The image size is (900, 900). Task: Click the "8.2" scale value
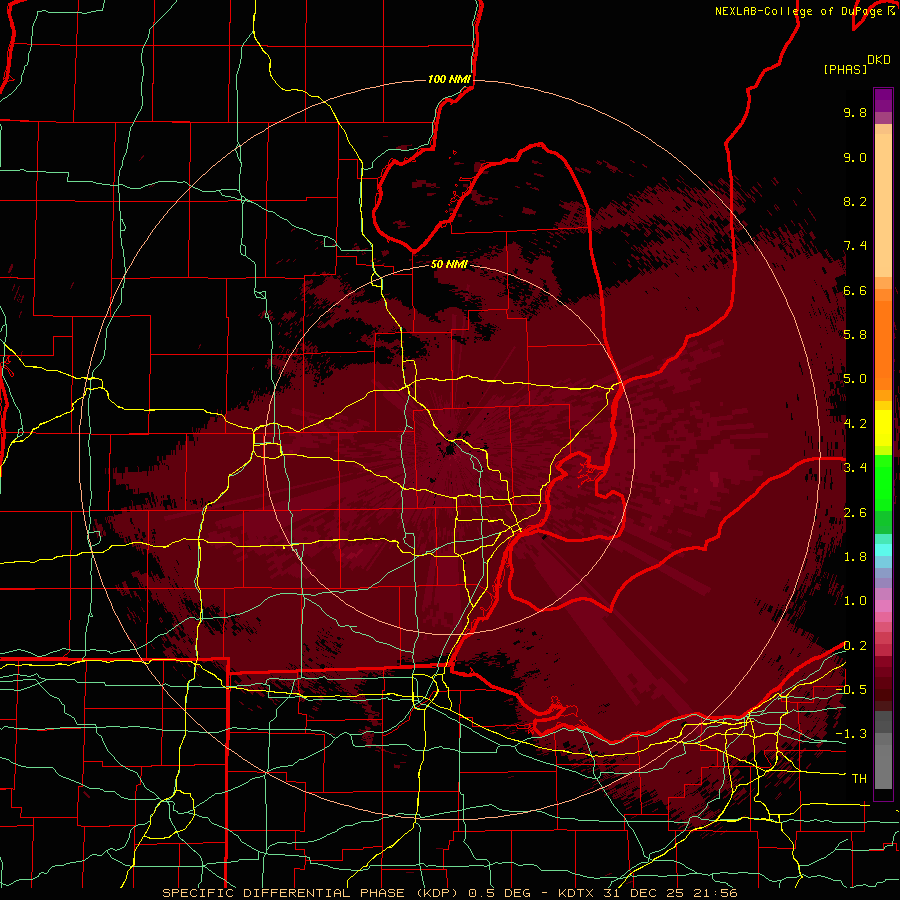(x=855, y=201)
